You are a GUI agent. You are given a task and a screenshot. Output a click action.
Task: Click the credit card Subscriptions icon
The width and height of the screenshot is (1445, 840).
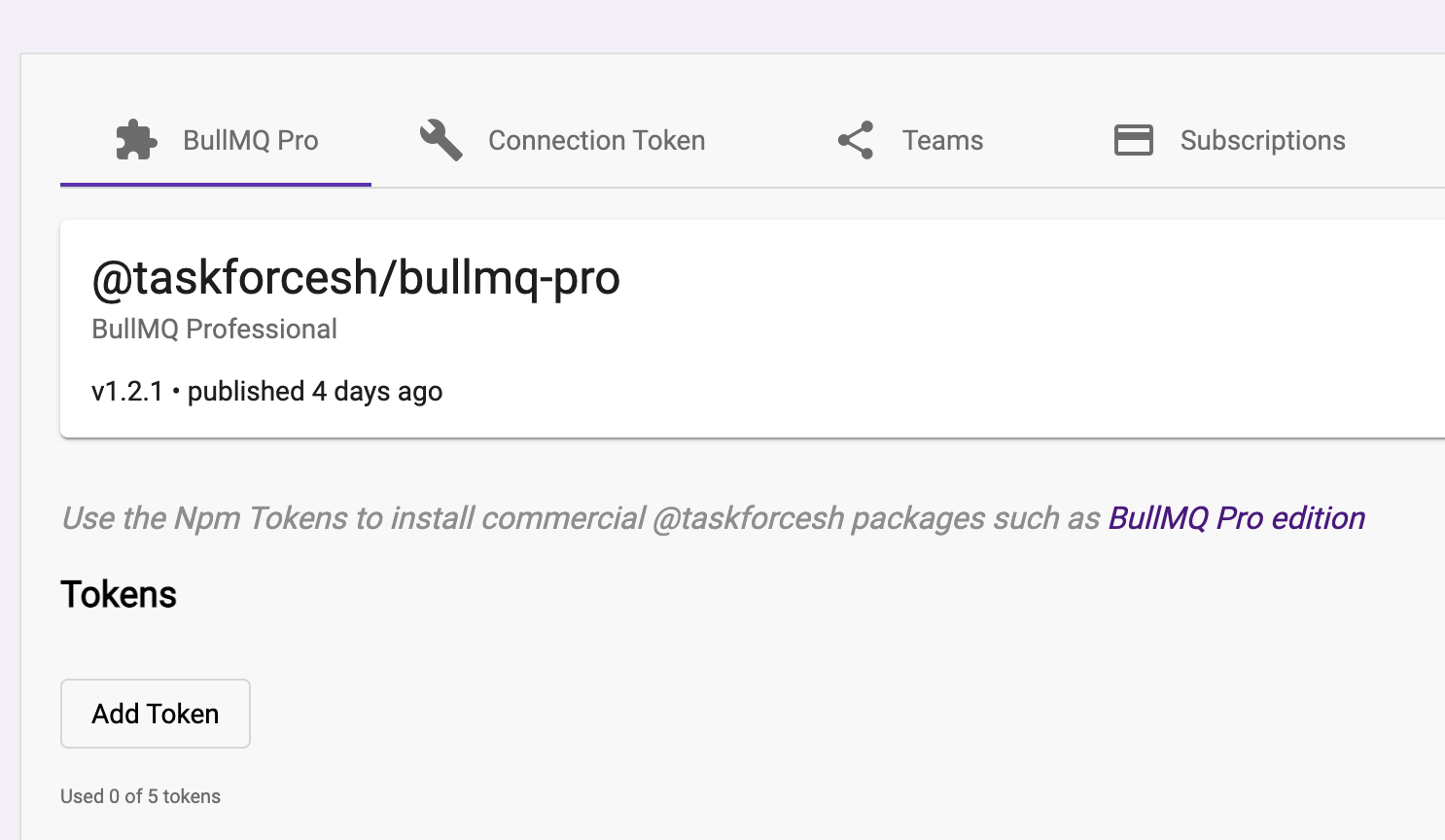click(1133, 140)
